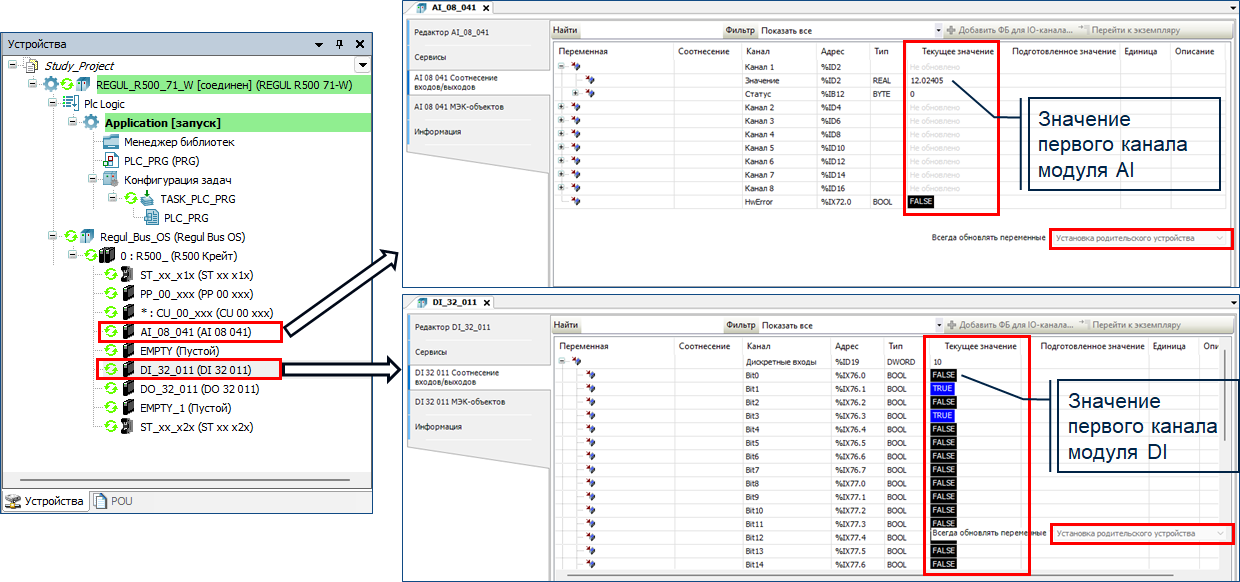Click the PLC_PRG (PRG) program icon
This screenshot has width=1240, height=582.
pyautogui.click(x=111, y=160)
